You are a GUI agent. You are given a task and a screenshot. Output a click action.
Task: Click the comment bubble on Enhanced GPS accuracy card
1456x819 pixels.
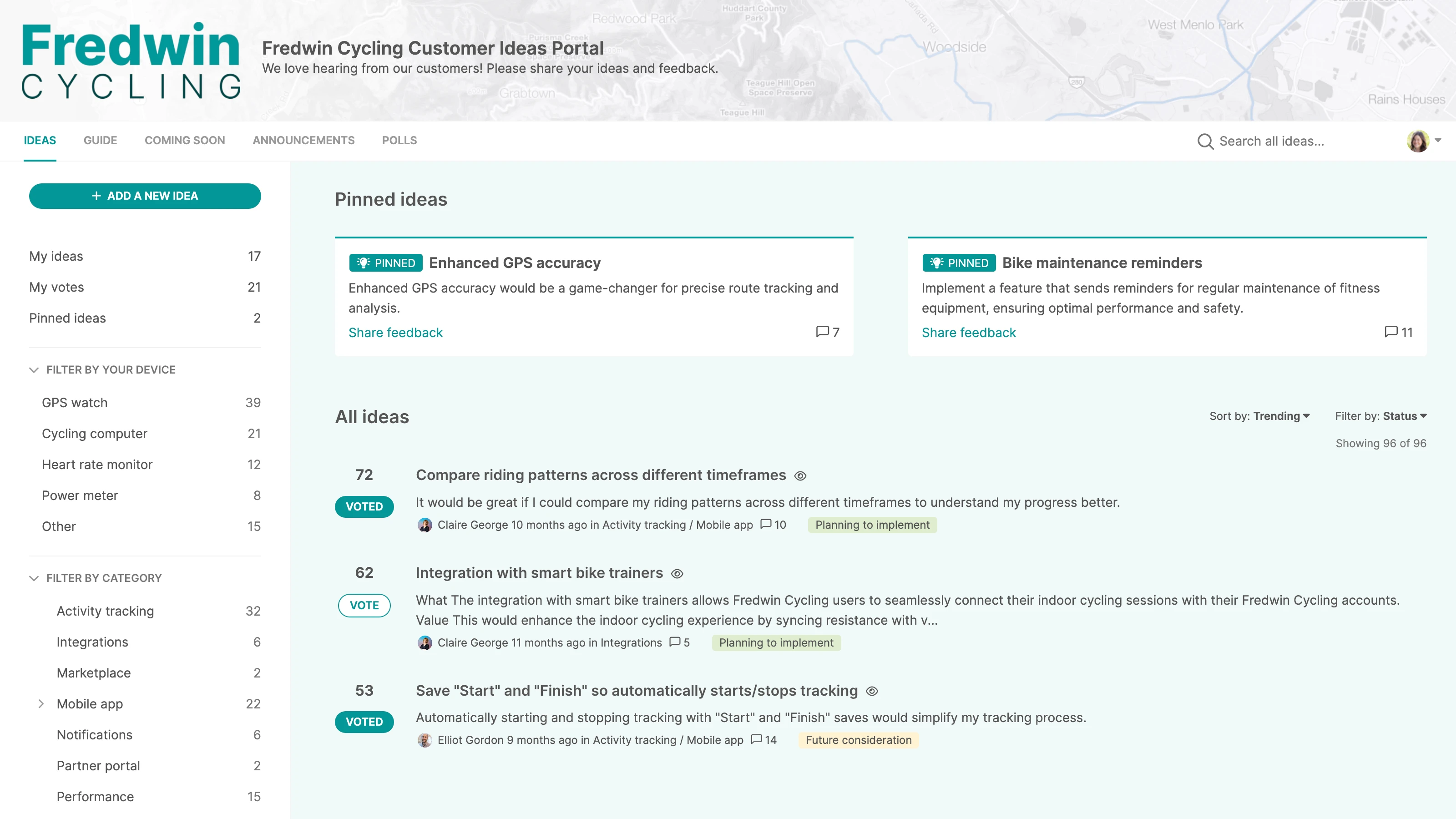[822, 332]
